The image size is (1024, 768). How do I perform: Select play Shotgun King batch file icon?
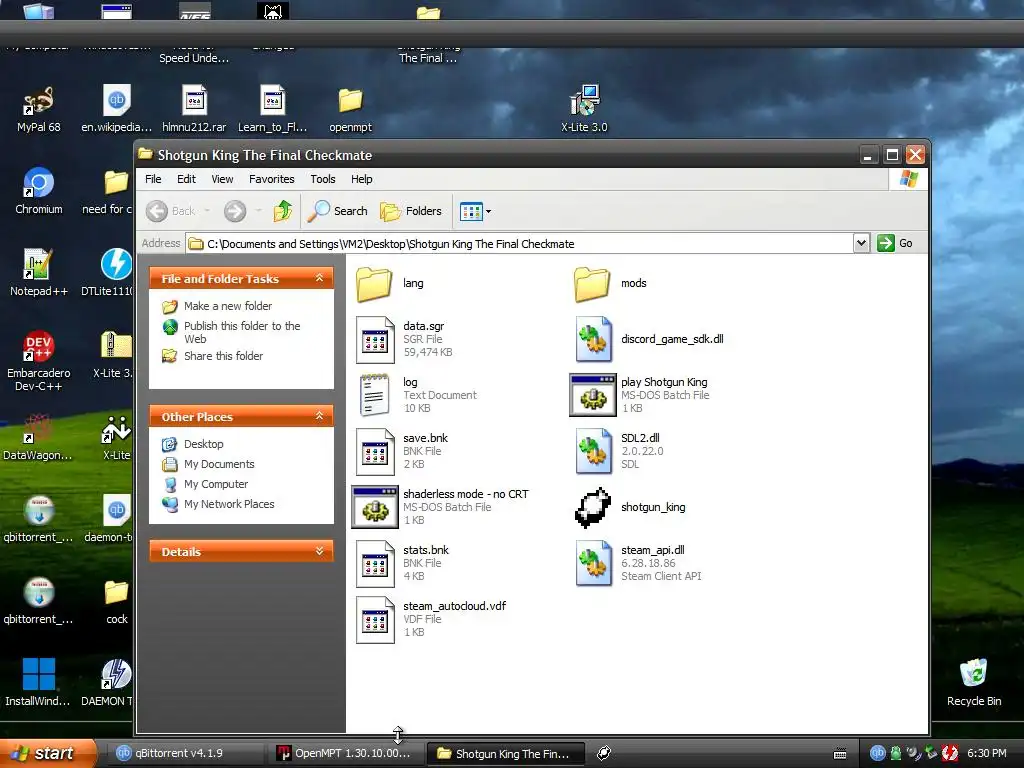[593, 395]
